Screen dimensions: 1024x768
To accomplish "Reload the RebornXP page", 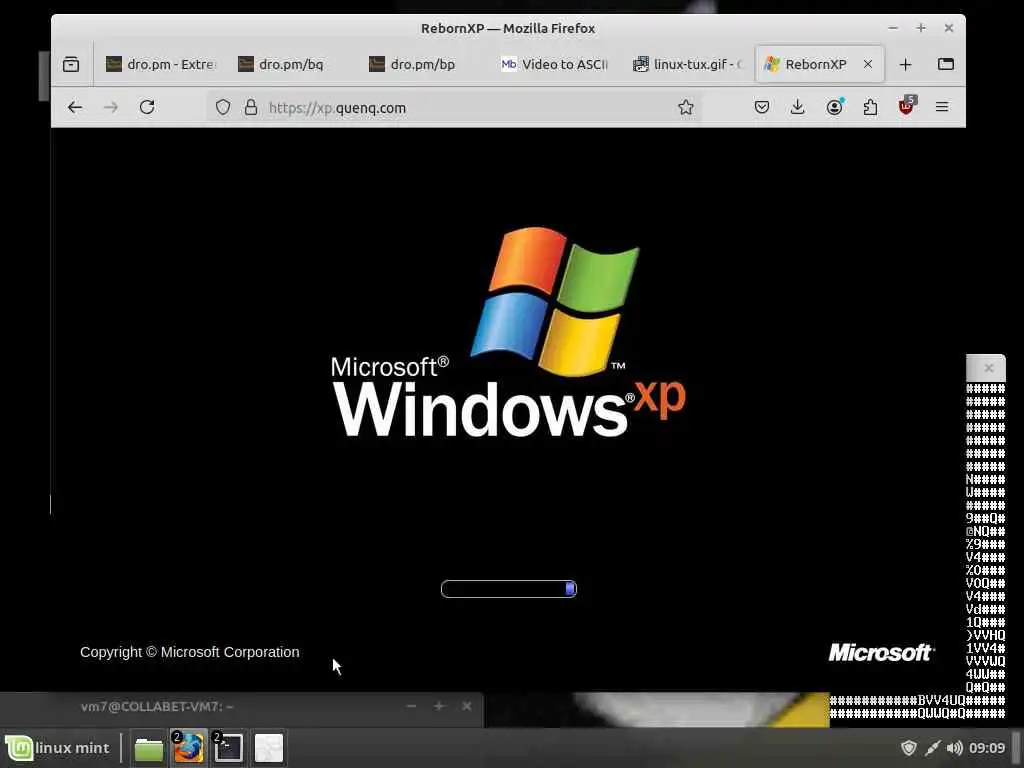I will 147,107.
